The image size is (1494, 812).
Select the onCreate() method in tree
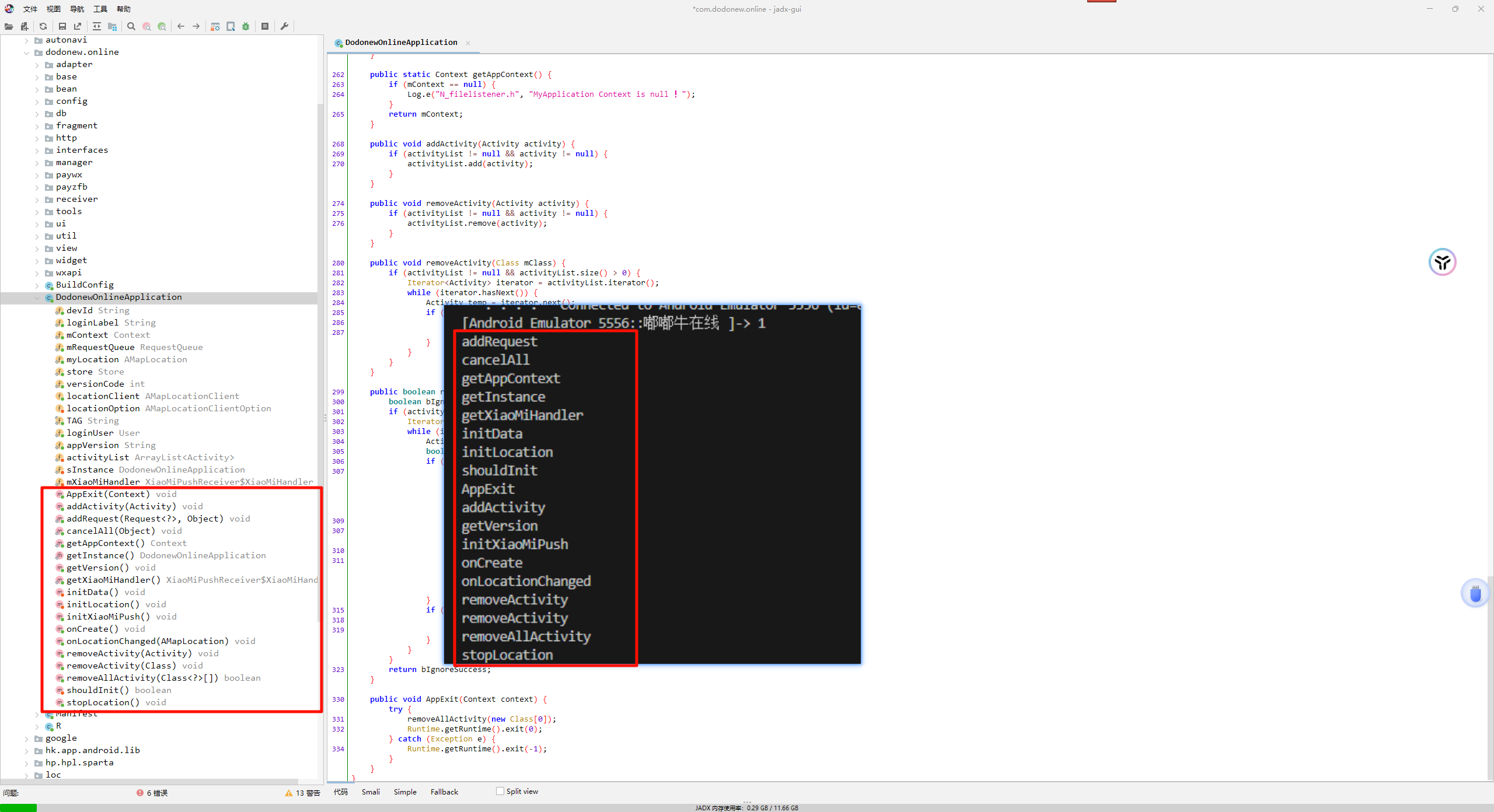[x=92, y=629]
